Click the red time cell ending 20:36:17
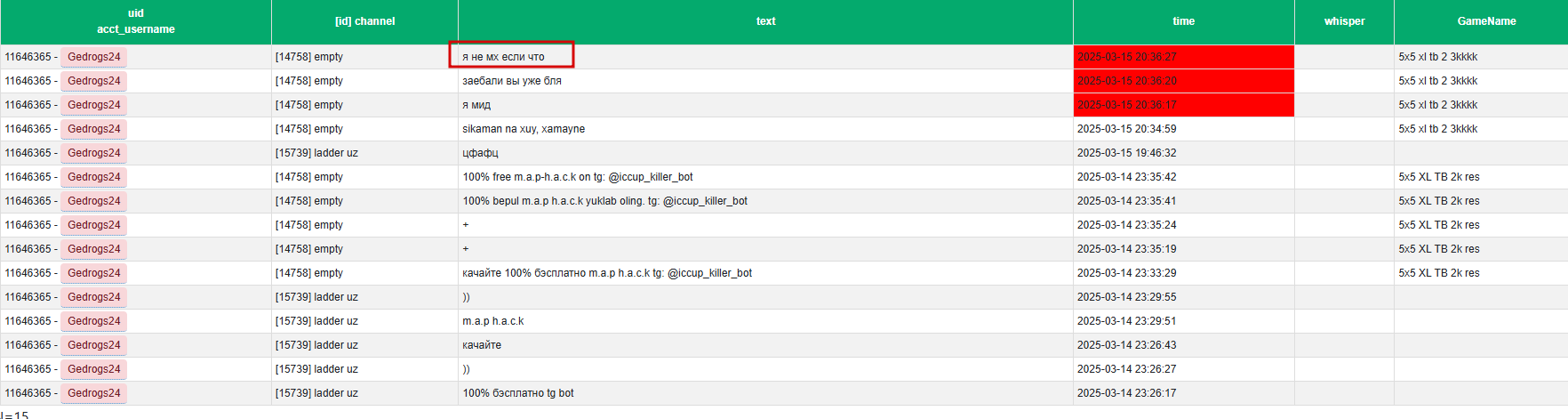This screenshot has height=419, width=1568. click(x=1183, y=105)
